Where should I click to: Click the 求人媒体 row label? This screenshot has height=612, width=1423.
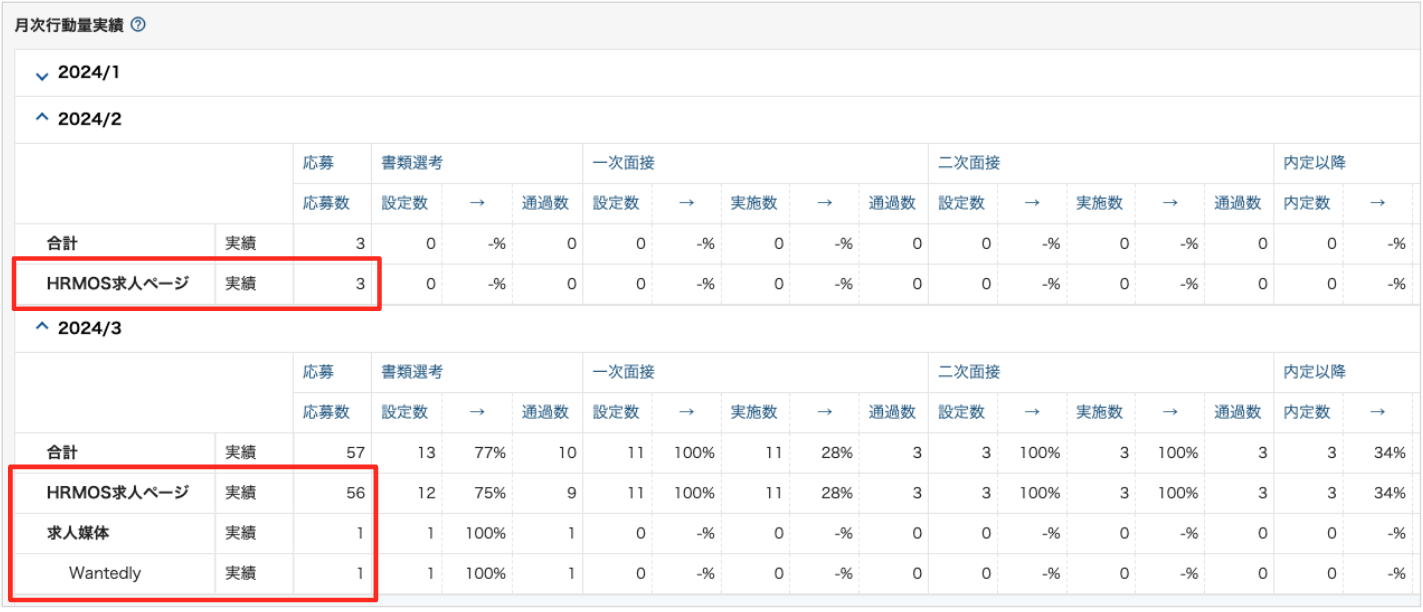(78, 533)
